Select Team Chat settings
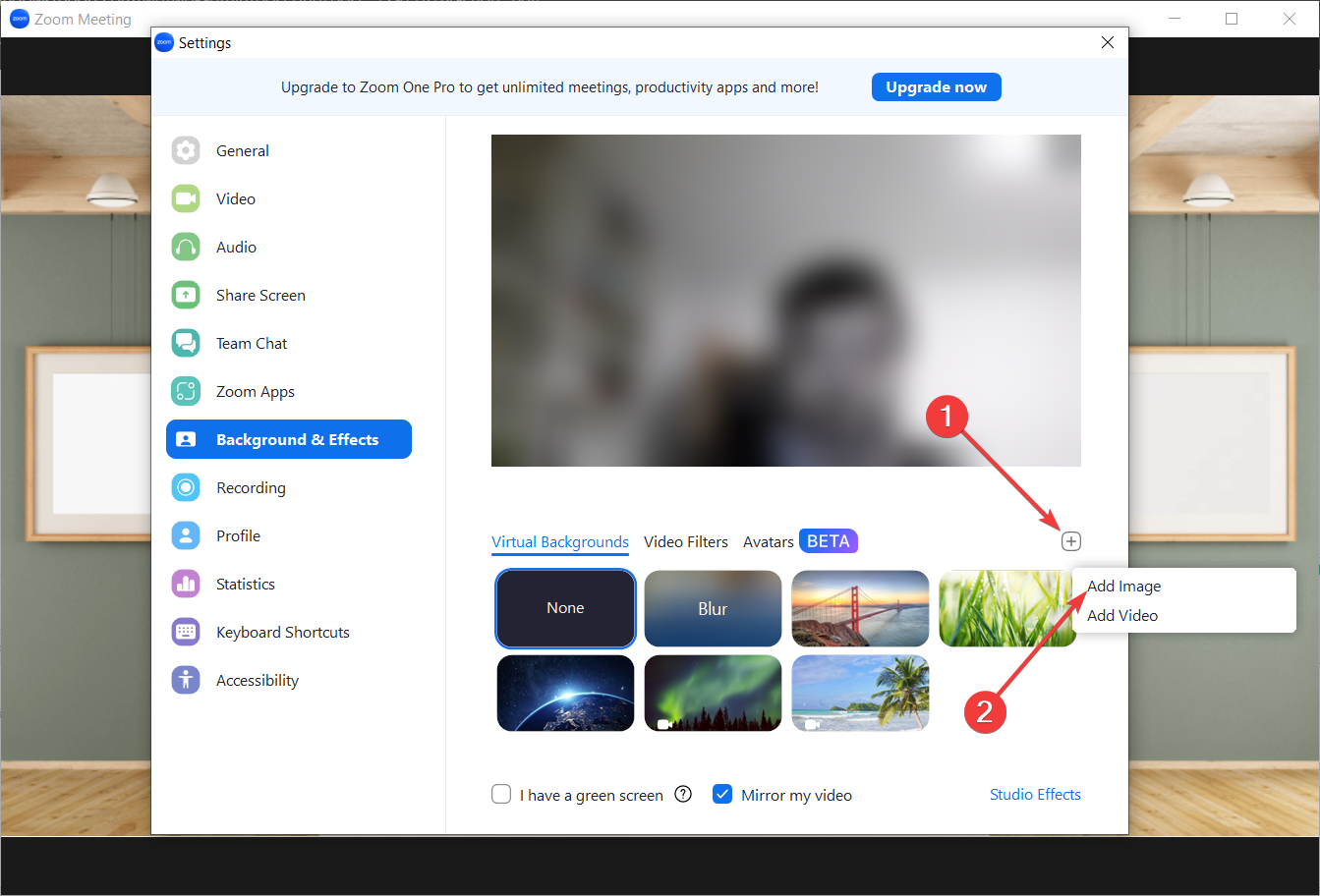Viewport: 1320px width, 896px height. point(289,343)
